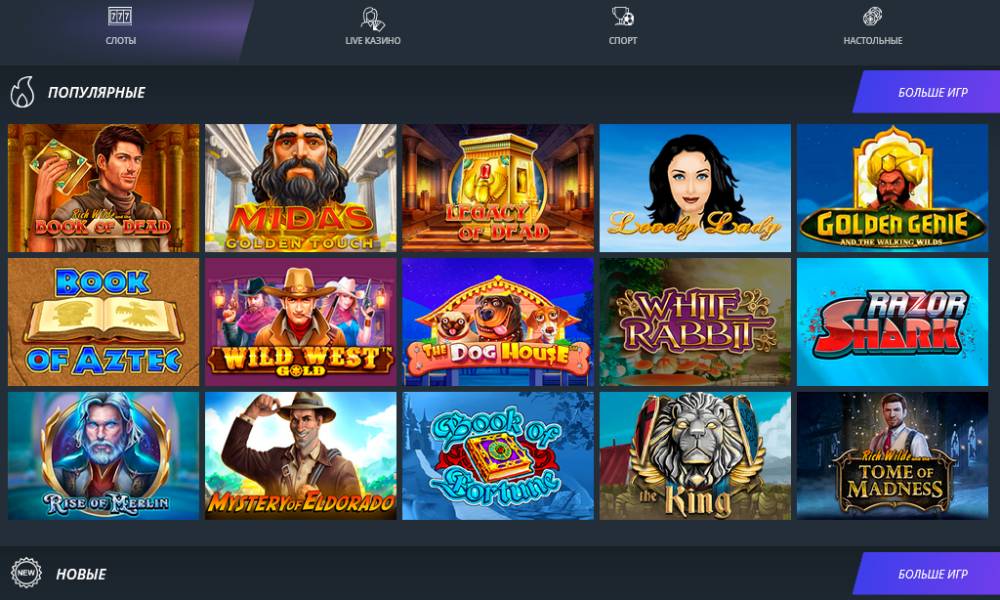Click Больше игр in the Новые section

pos(932,574)
